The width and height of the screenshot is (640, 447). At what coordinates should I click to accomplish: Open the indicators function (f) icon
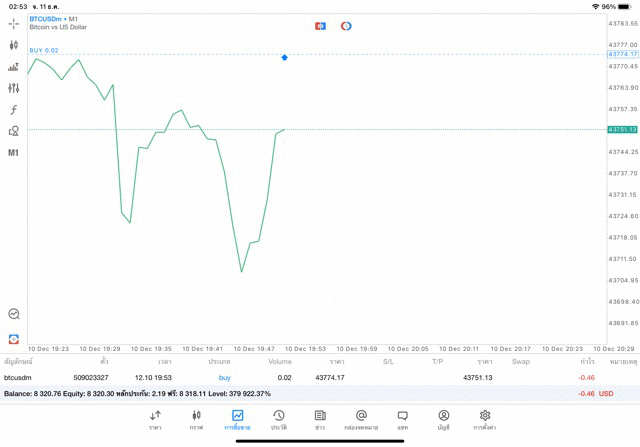[x=14, y=109]
